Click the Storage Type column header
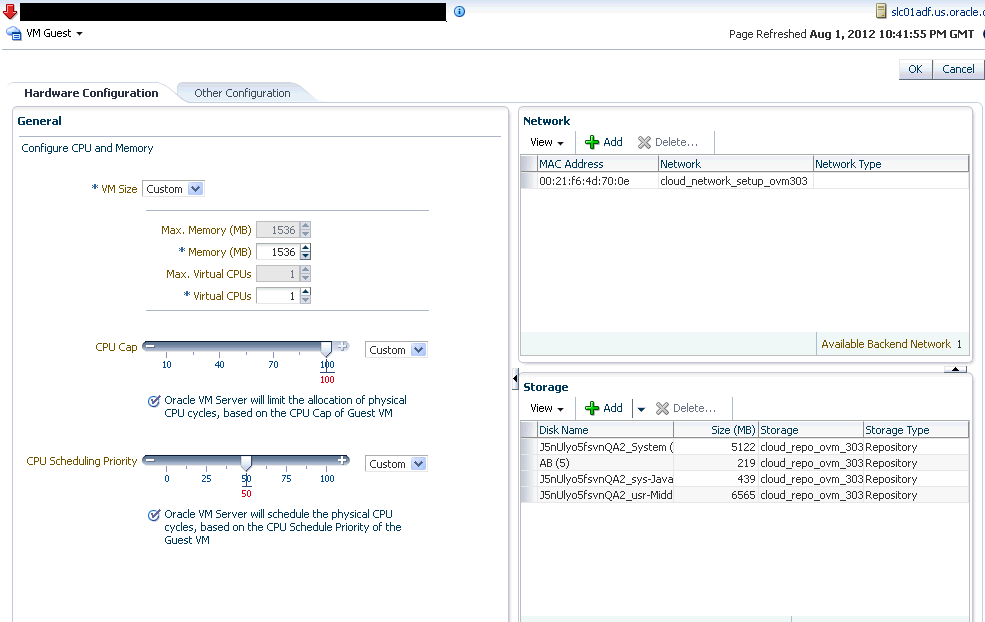Viewport: 985px width, 622px height. click(916, 430)
